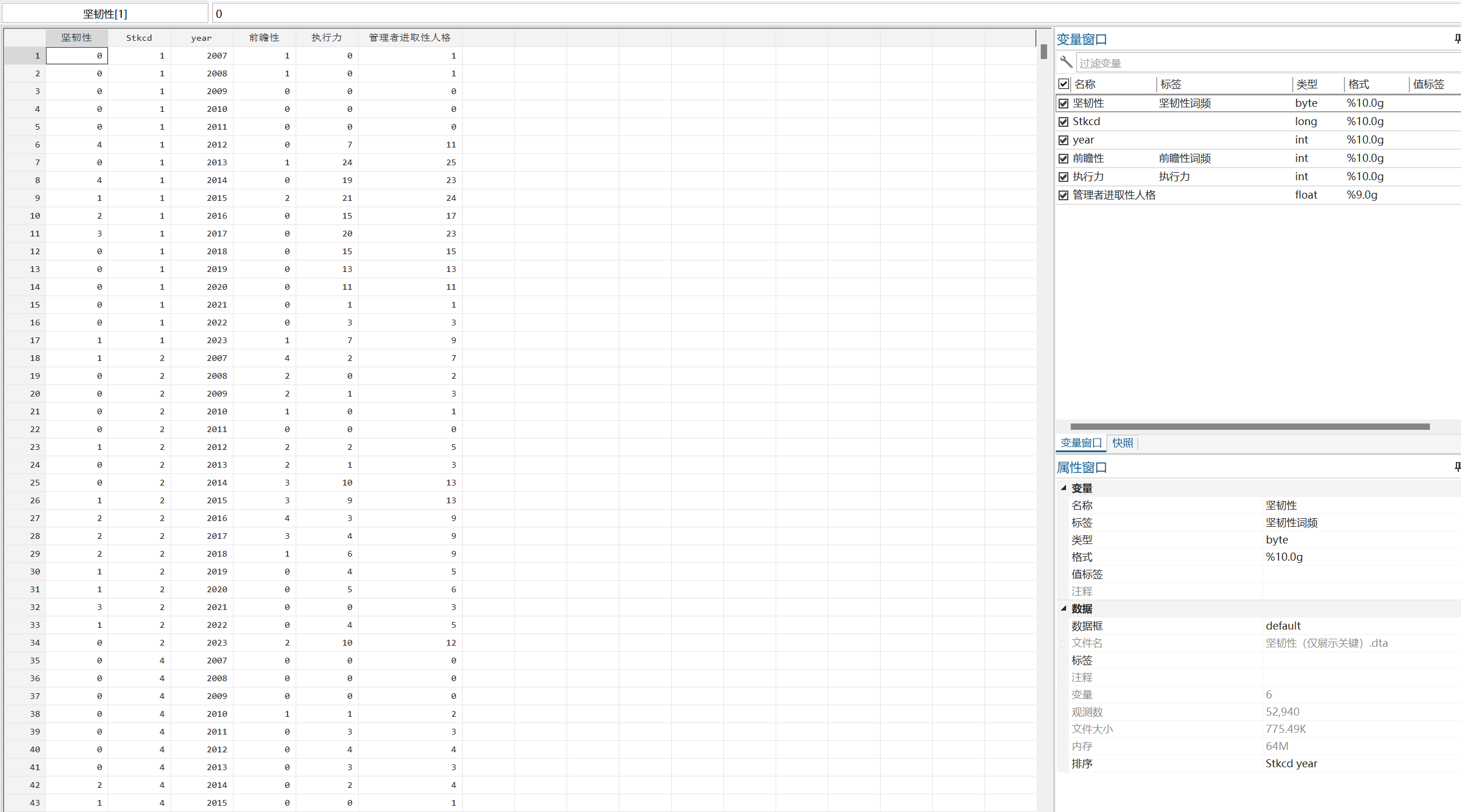Sort variables by the 类型 column header
The height and width of the screenshot is (812, 1461).
coord(1307,84)
